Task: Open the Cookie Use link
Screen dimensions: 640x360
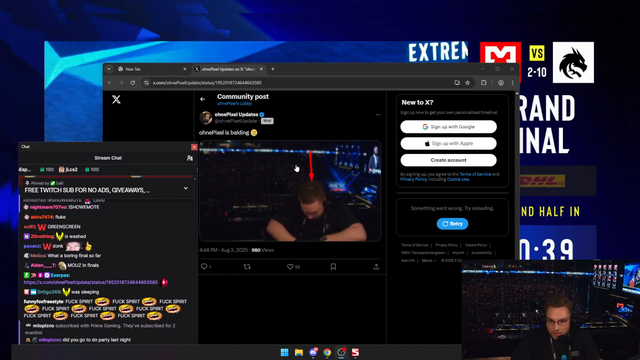Action: pyautogui.click(x=458, y=179)
